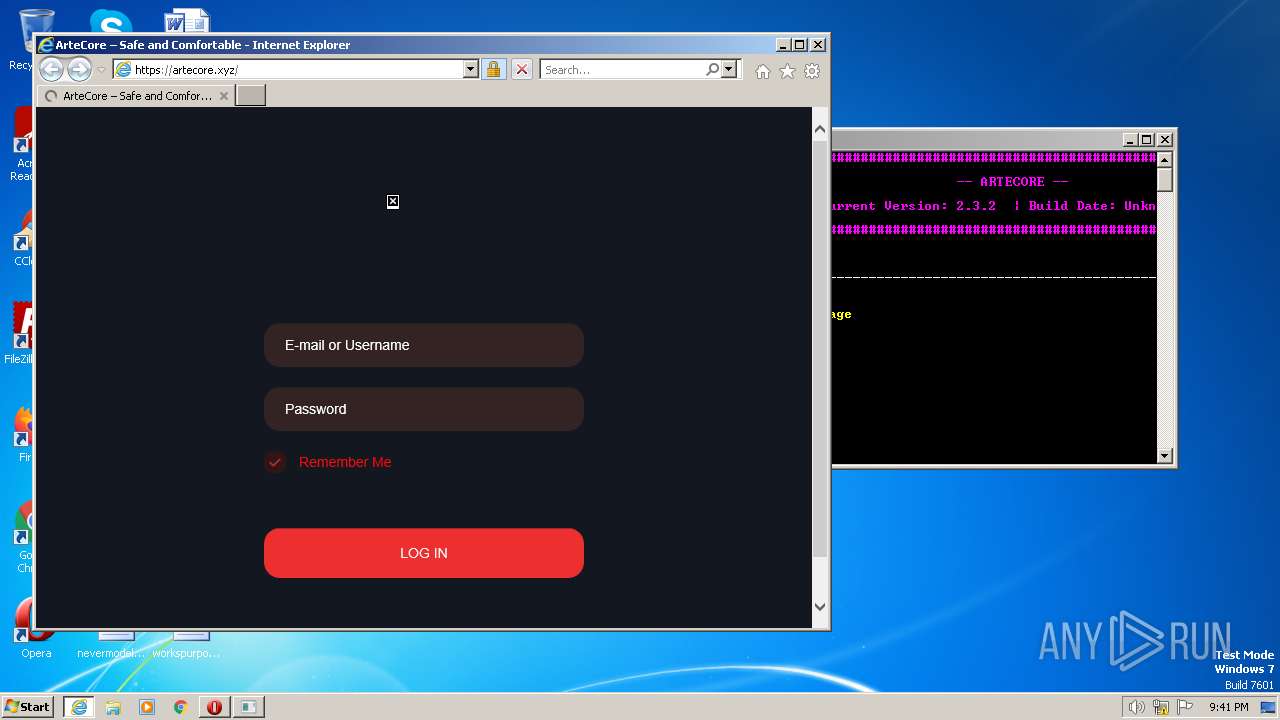This screenshot has width=1280, height=720.
Task: Open the recent pages dropdown next to forward
Action: 101,70
